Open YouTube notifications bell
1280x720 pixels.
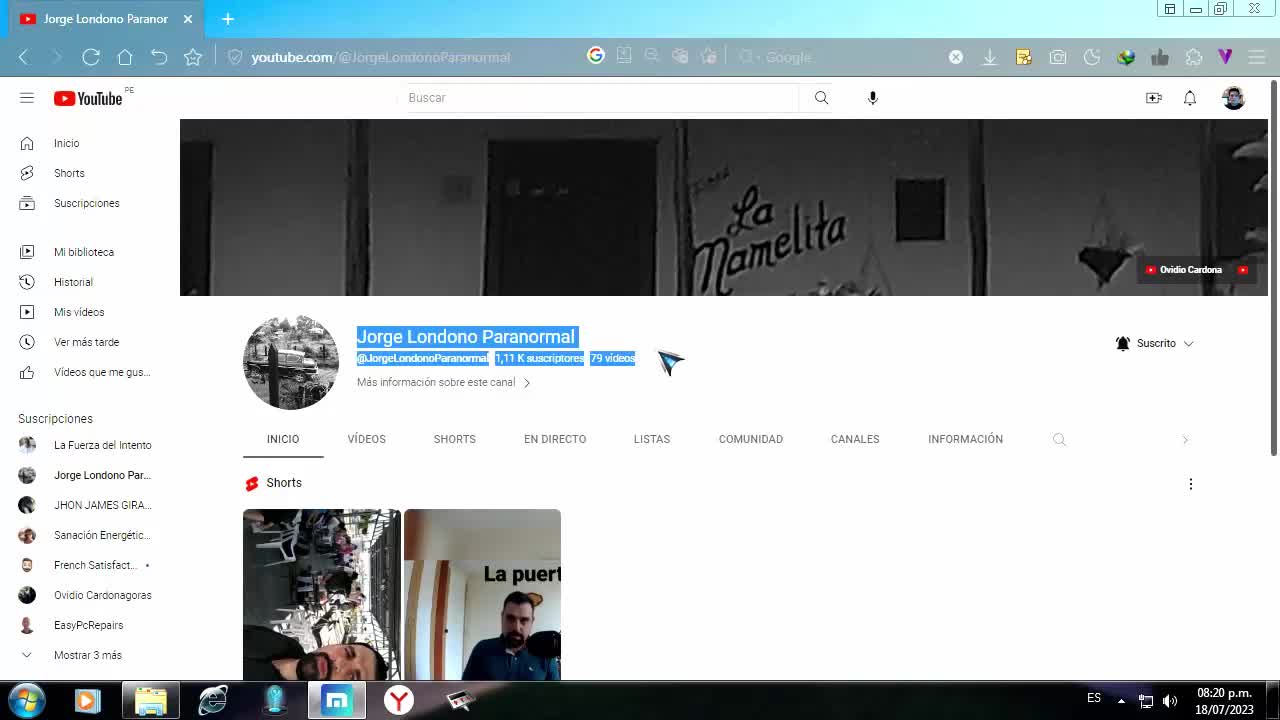[x=1190, y=98]
